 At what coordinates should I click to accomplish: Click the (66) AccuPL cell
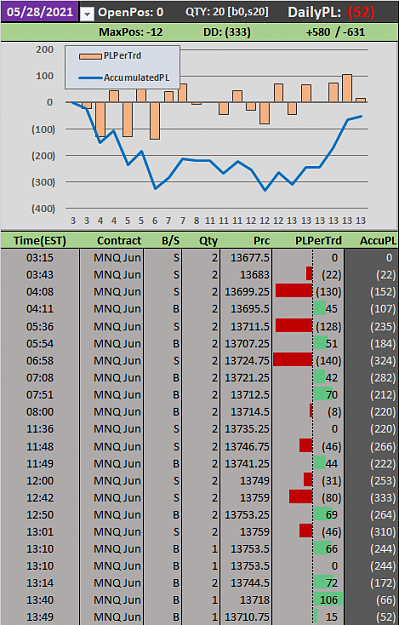371,600
